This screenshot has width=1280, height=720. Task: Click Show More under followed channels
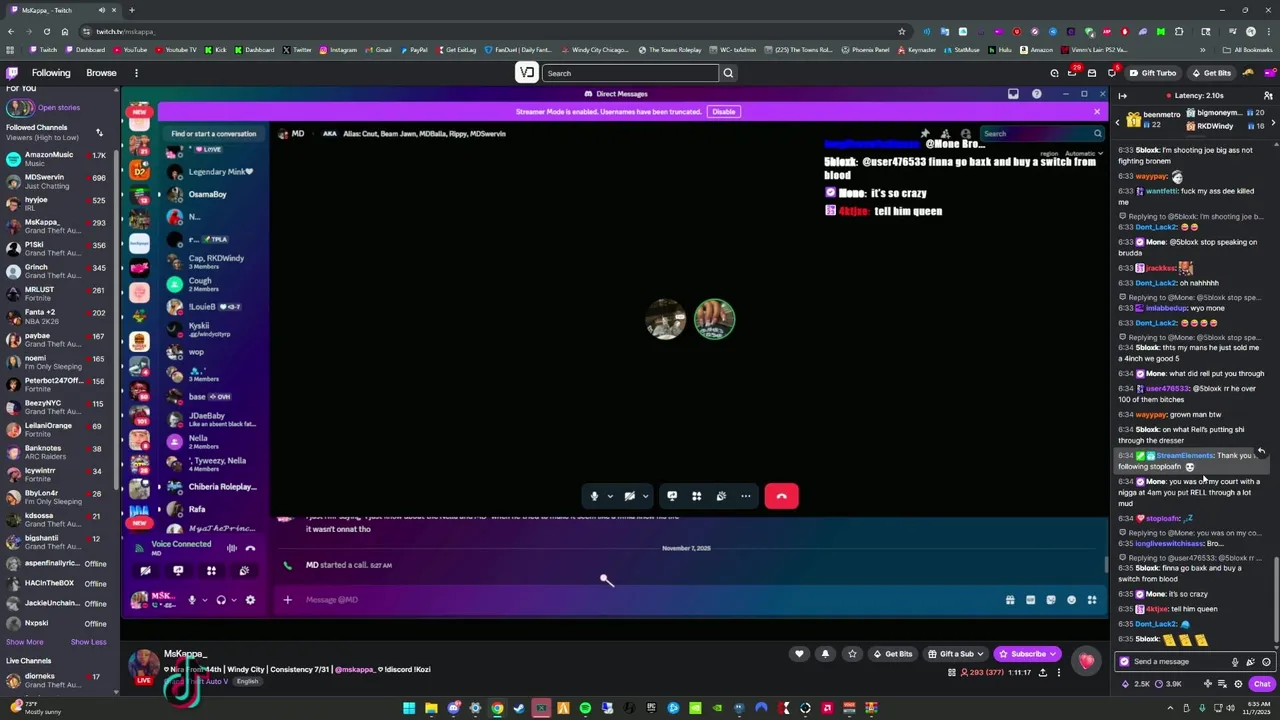tap(25, 642)
